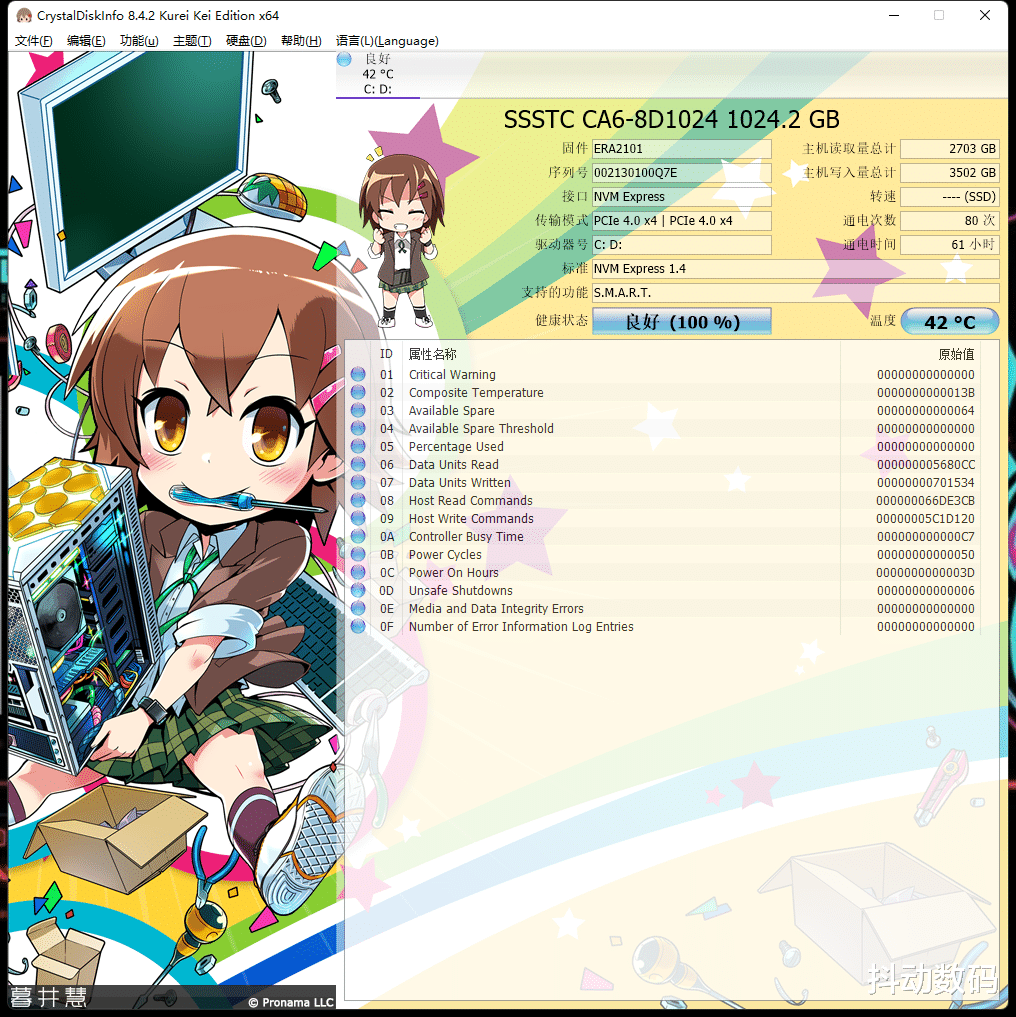1016x1017 pixels.
Task: Click the status orb for Data Units Read
Action: 358,464
